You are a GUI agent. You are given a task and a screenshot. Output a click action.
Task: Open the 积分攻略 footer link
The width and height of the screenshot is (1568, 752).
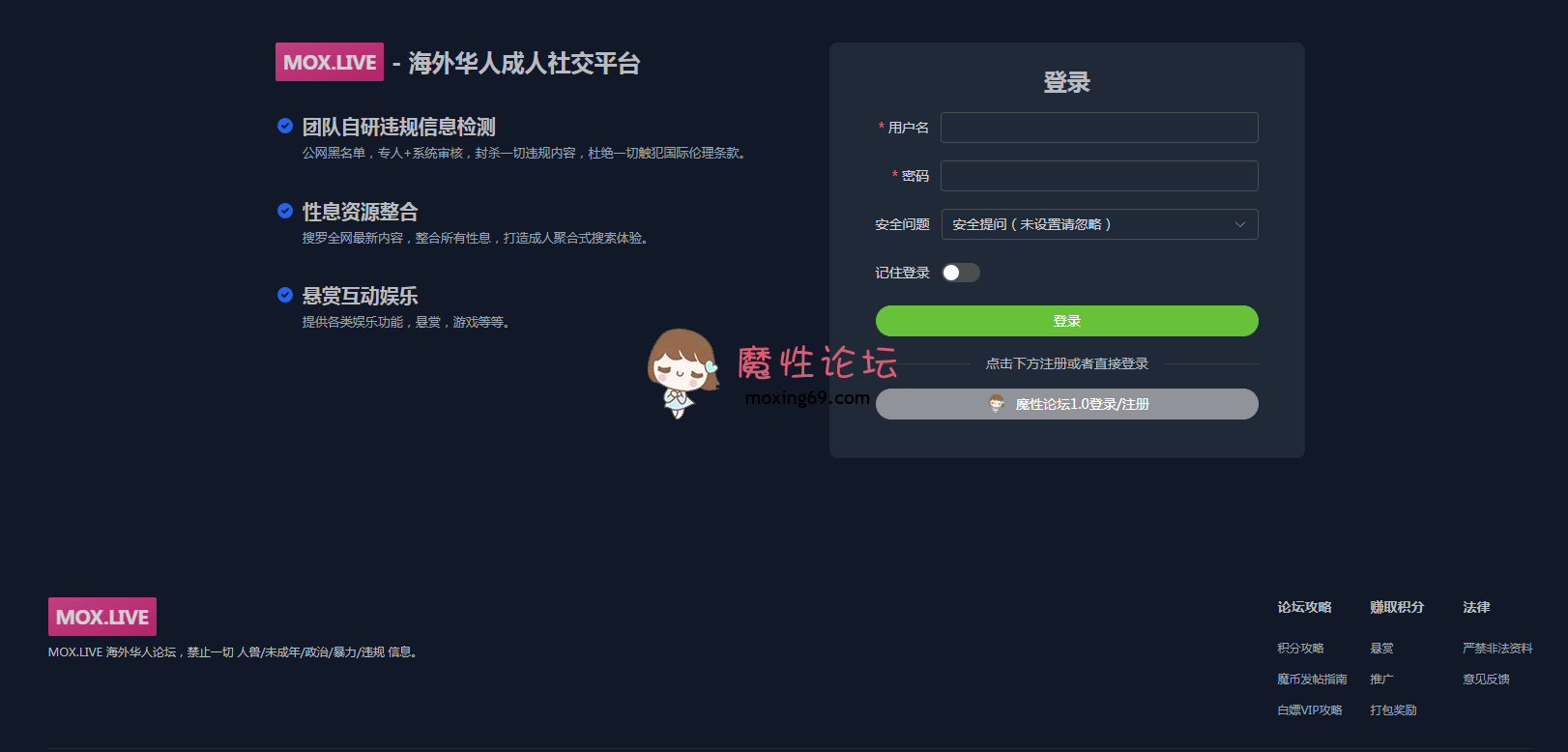pos(1300,649)
